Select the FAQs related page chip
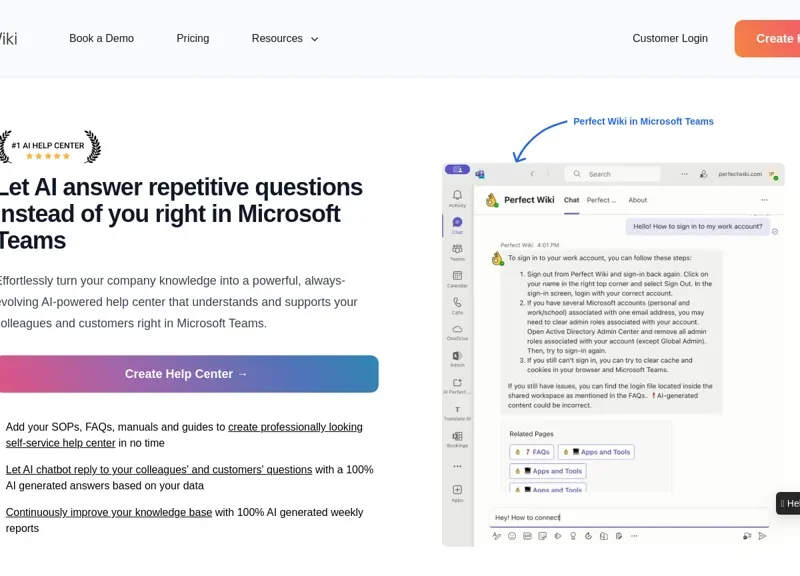Viewport: 800px width, 576px height. [x=531, y=452]
